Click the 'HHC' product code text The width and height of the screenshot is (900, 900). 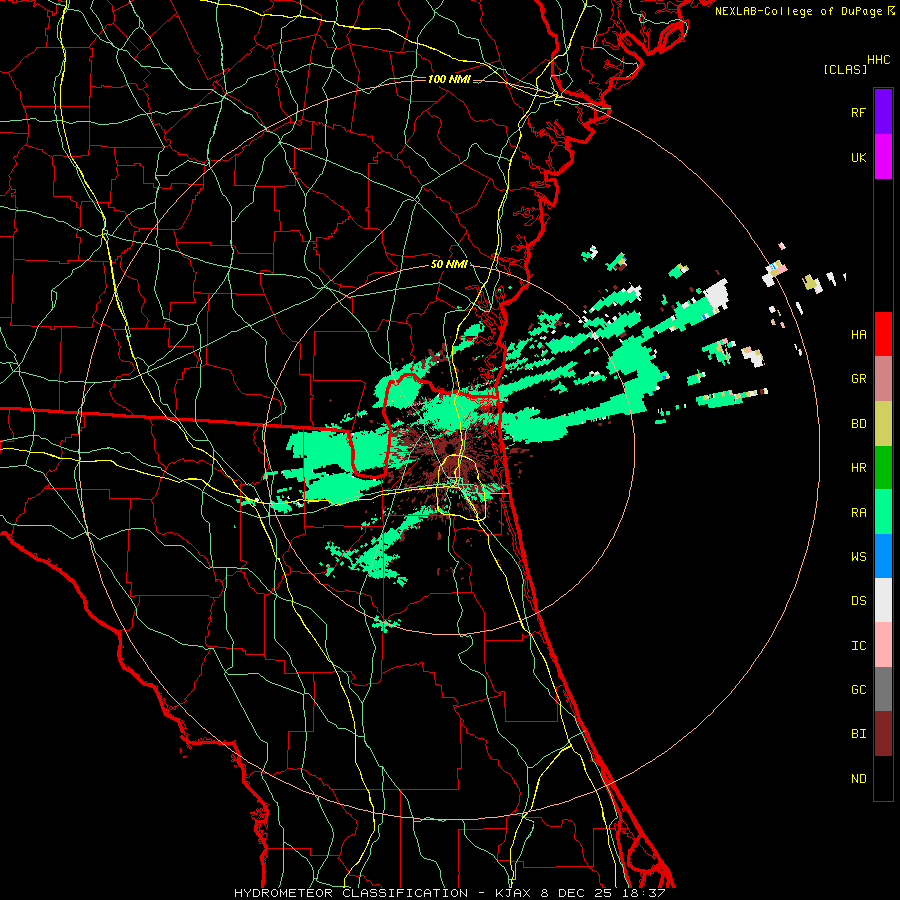[x=879, y=60]
